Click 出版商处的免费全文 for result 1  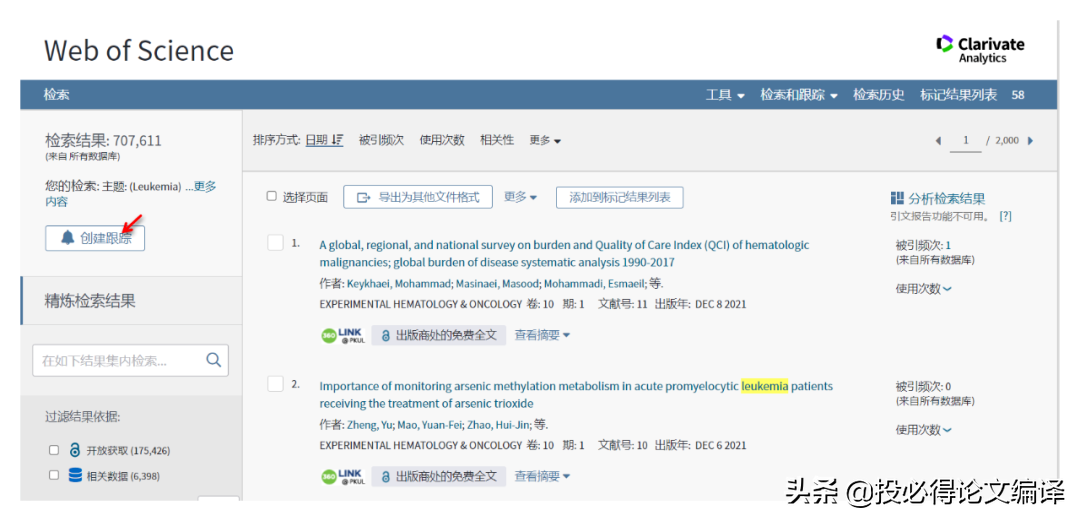coord(439,336)
